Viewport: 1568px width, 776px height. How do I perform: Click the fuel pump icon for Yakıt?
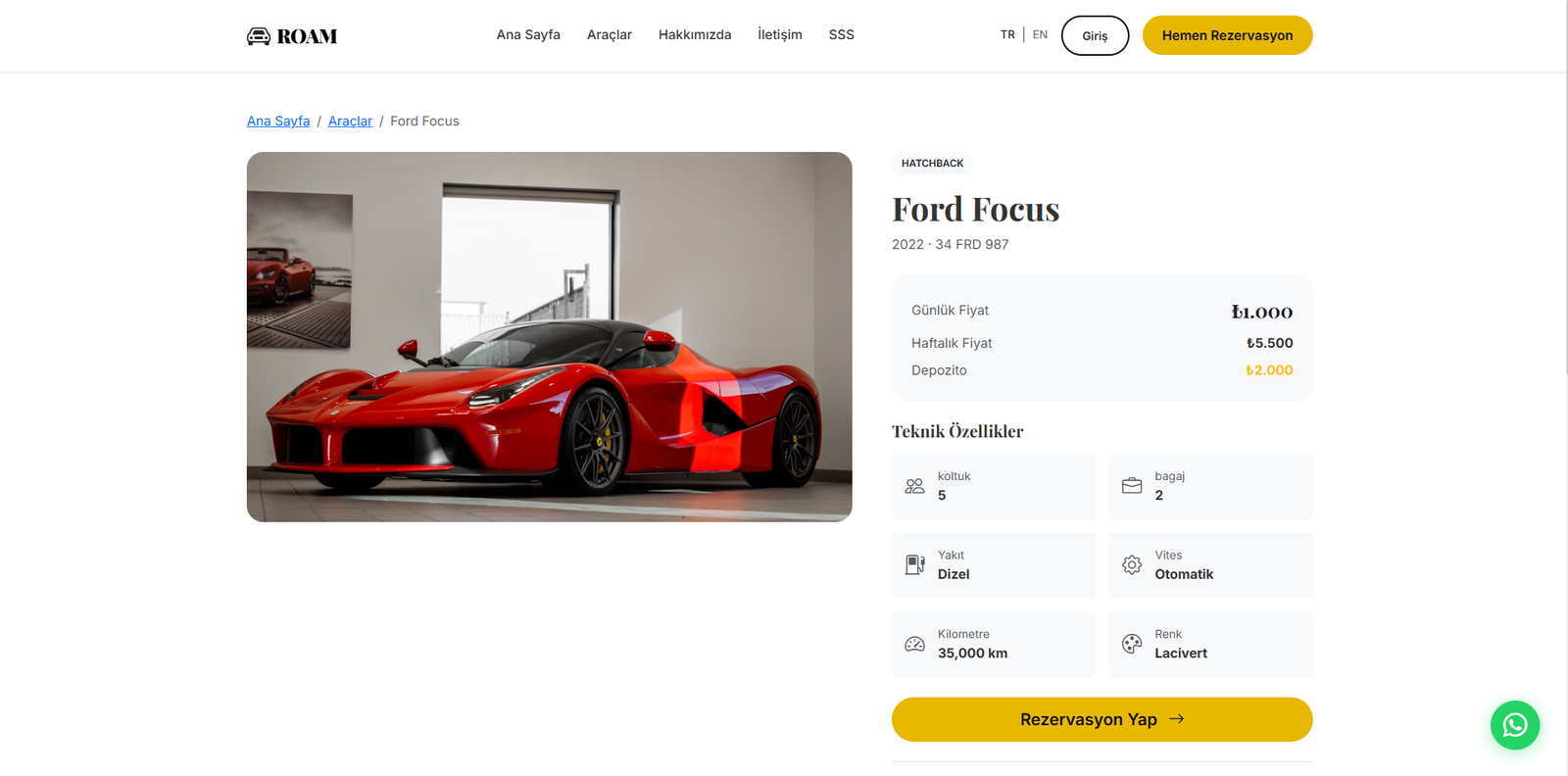914,565
